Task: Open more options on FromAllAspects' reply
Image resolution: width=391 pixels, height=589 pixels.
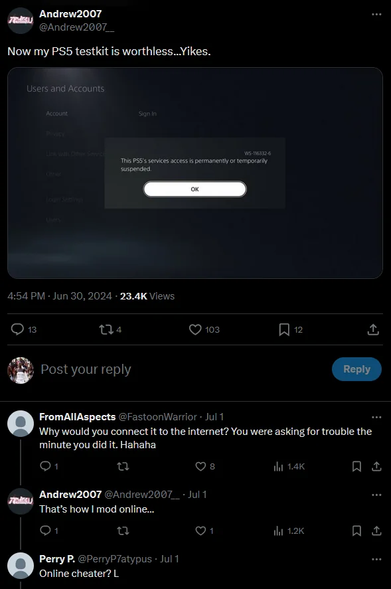Action: [376, 417]
